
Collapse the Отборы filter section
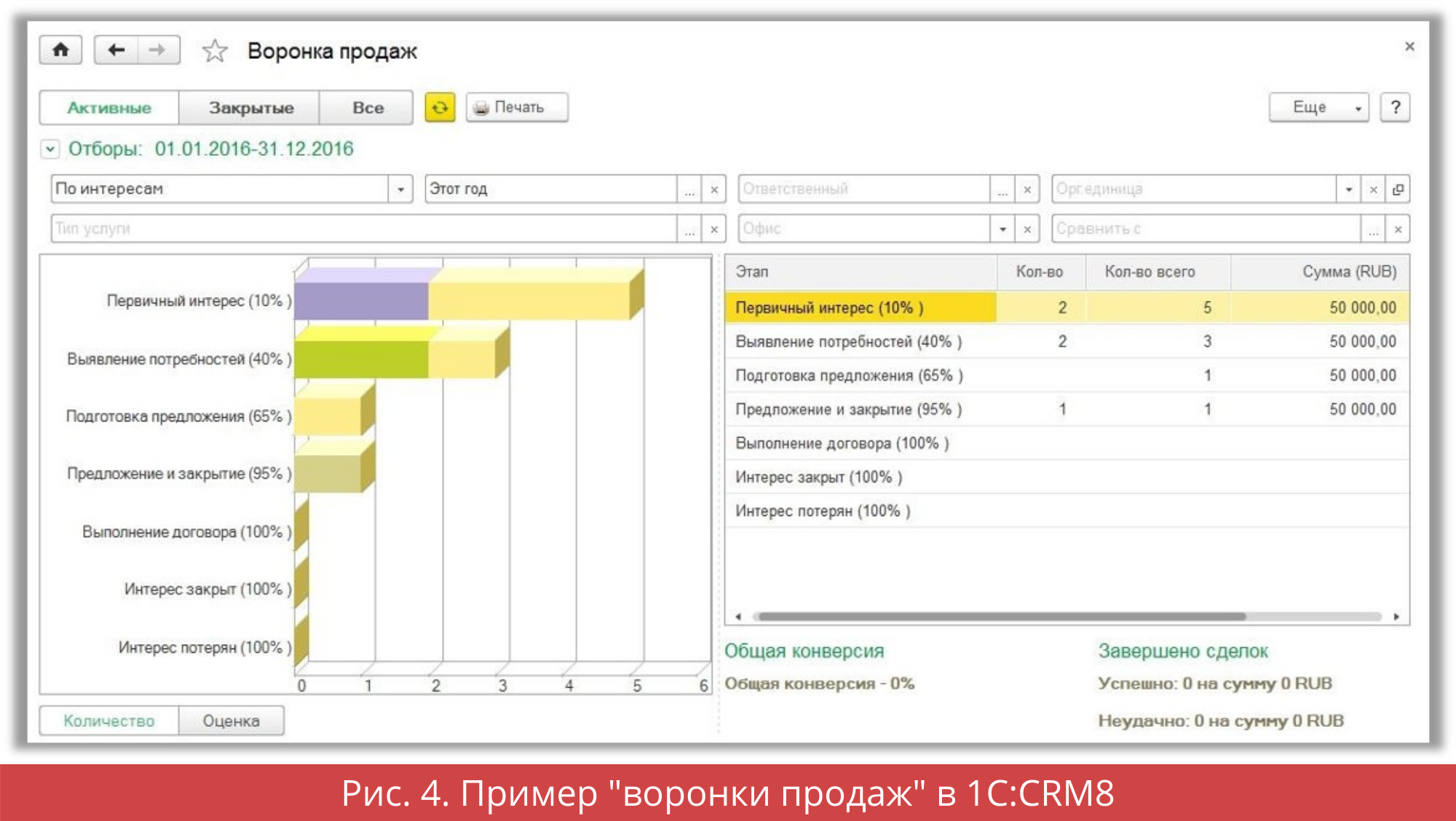tap(50, 149)
